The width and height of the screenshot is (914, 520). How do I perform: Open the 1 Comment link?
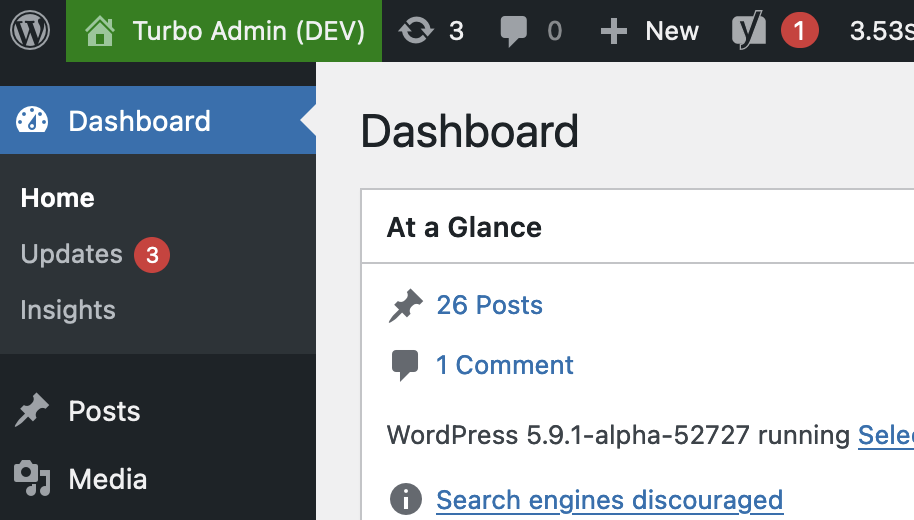(x=505, y=365)
